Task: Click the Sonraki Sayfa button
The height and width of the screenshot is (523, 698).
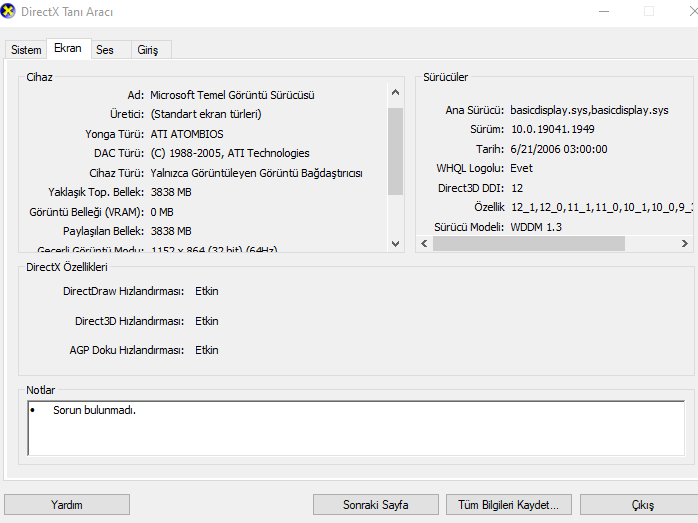Action: [x=376, y=505]
